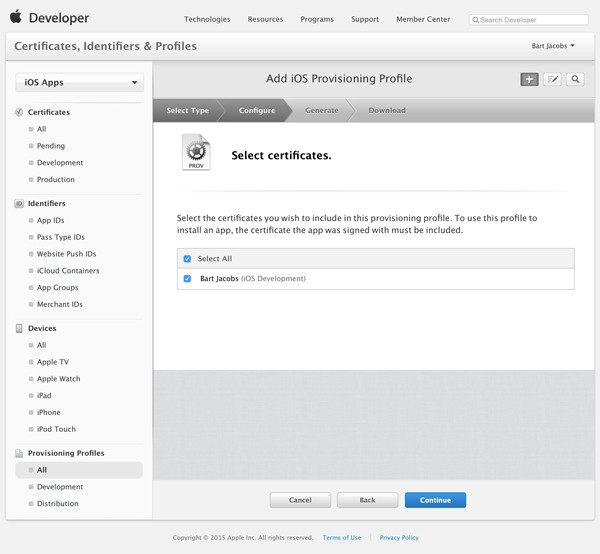The image size is (600, 554).
Task: Click the Cancel button
Action: (300, 500)
